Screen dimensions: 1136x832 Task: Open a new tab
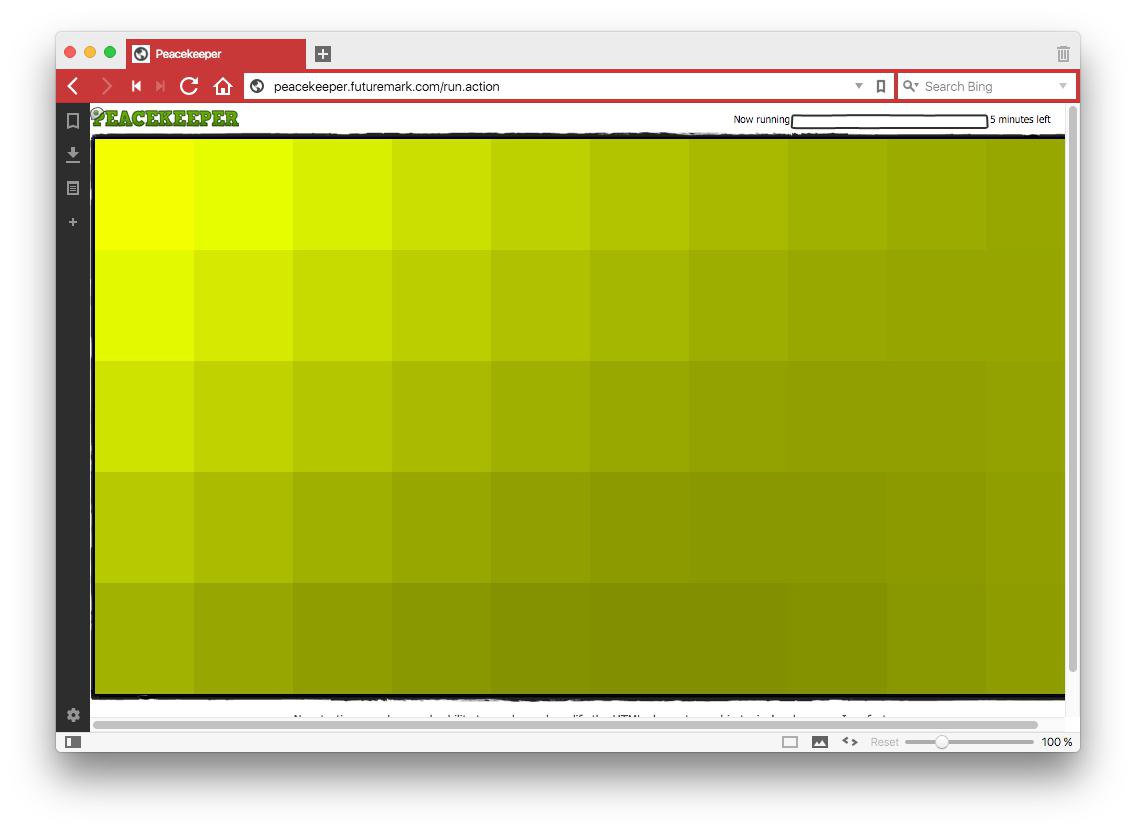[323, 54]
